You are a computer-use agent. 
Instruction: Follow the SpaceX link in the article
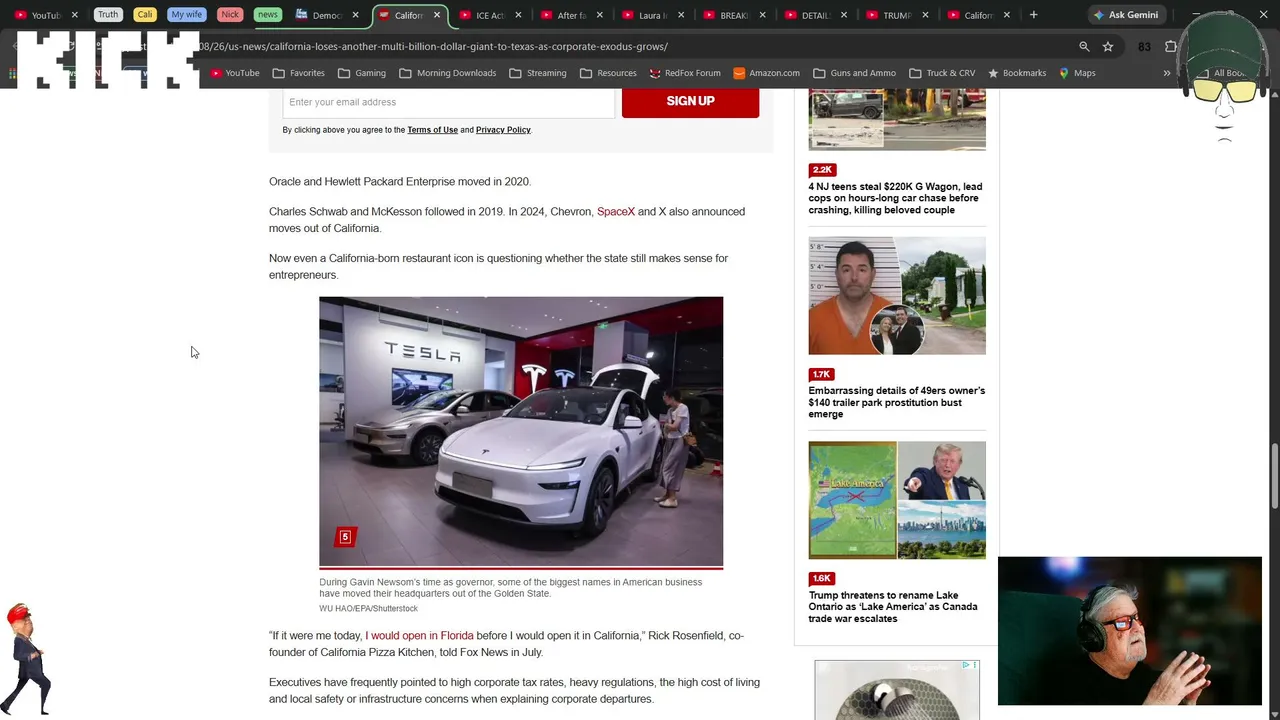[616, 212]
